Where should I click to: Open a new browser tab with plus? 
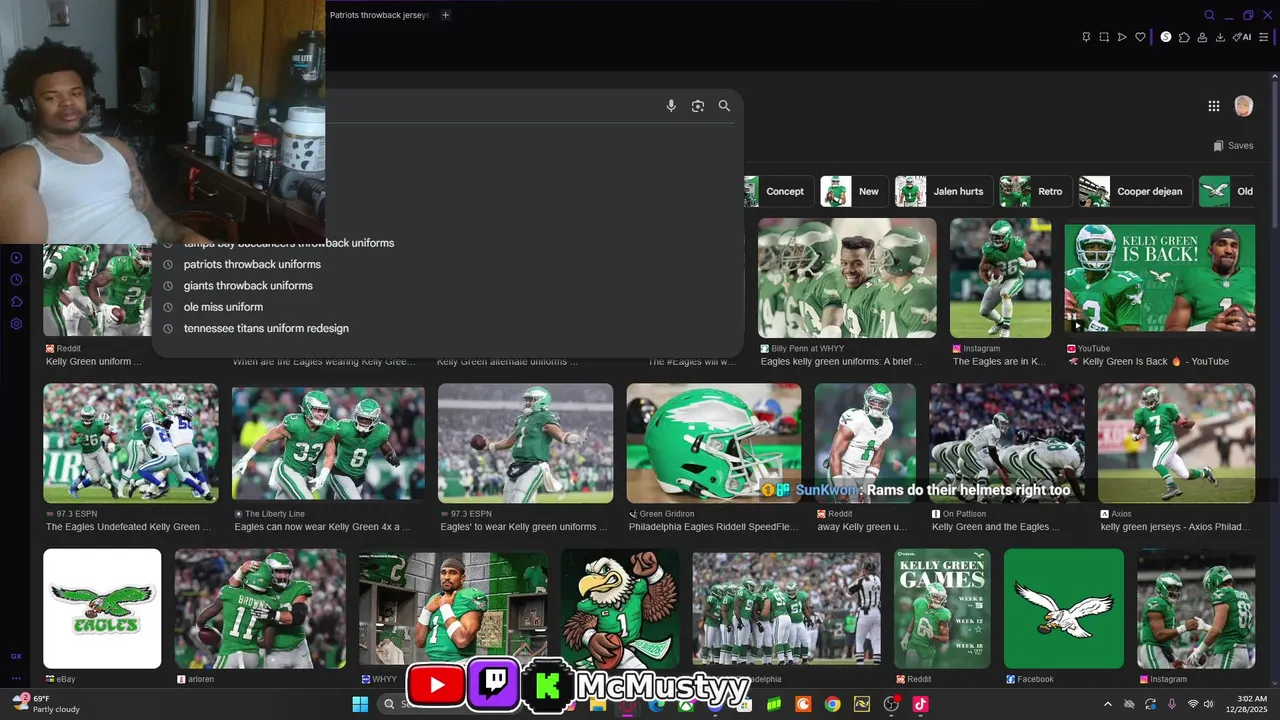click(x=446, y=15)
